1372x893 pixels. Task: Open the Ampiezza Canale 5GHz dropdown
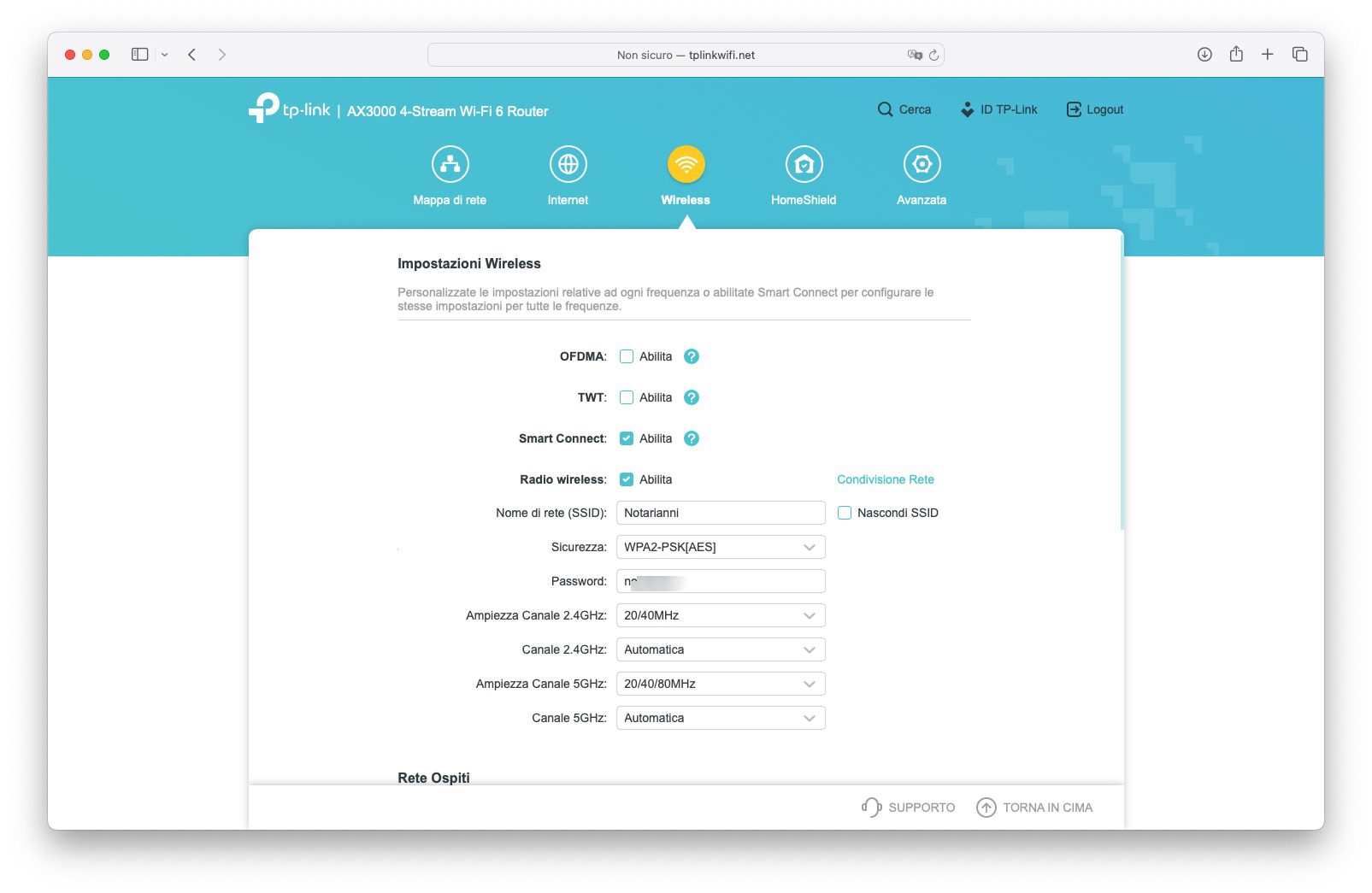point(721,684)
